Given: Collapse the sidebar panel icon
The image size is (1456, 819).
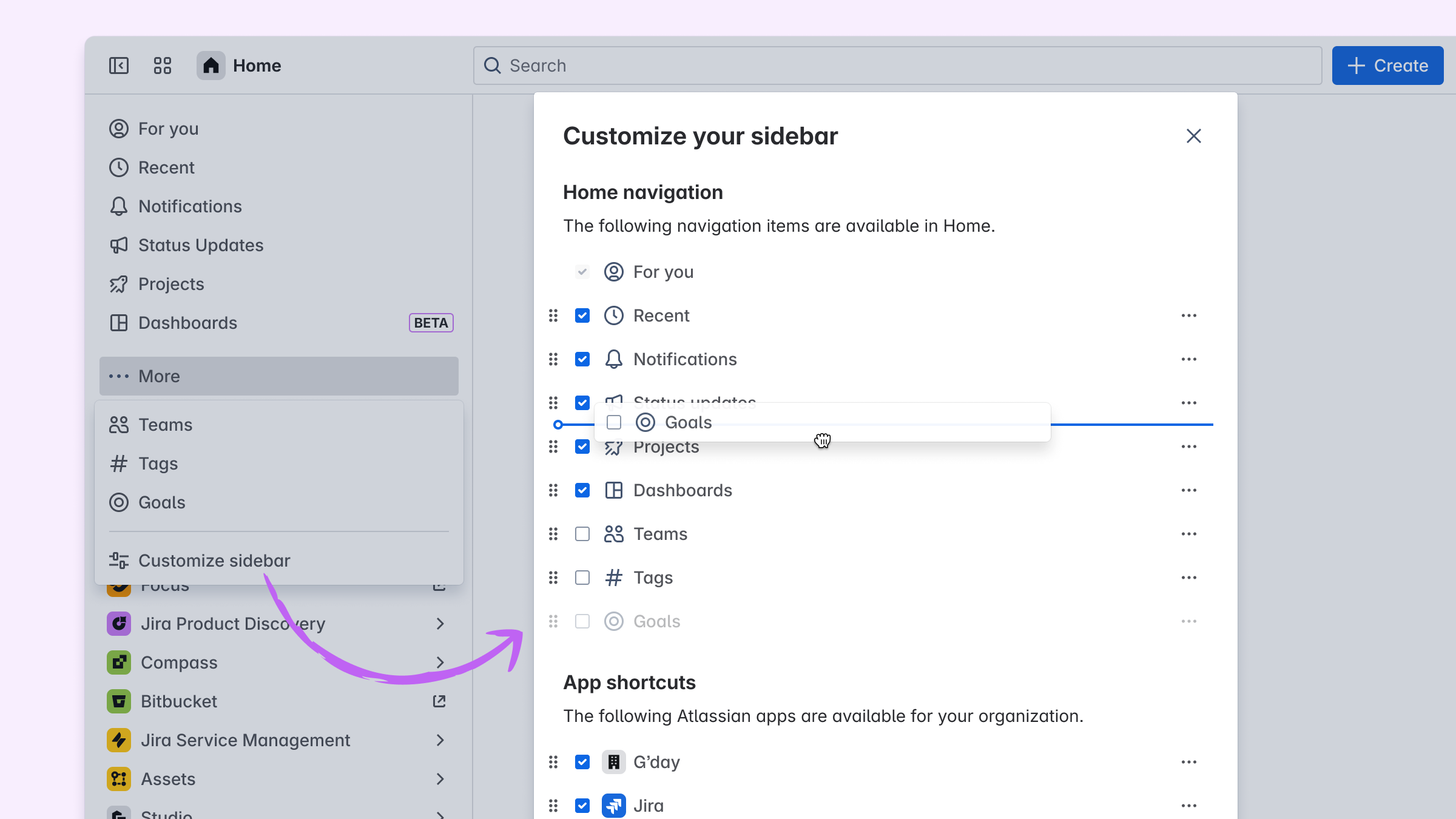Looking at the screenshot, I should coord(119,66).
